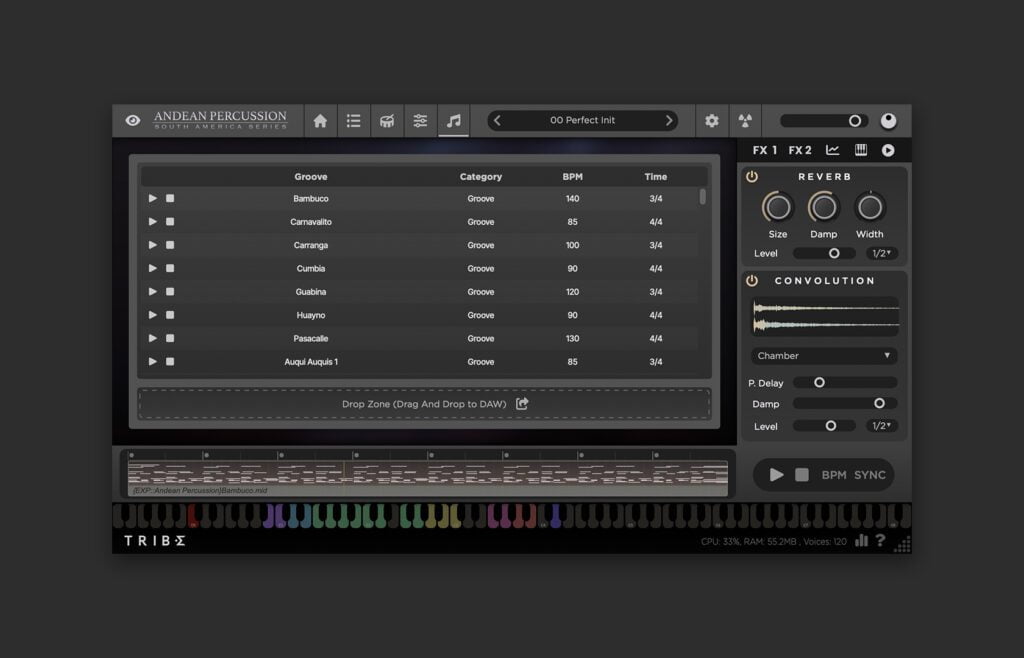Select the Home panel icon
This screenshot has width=1024, height=658.
320,120
